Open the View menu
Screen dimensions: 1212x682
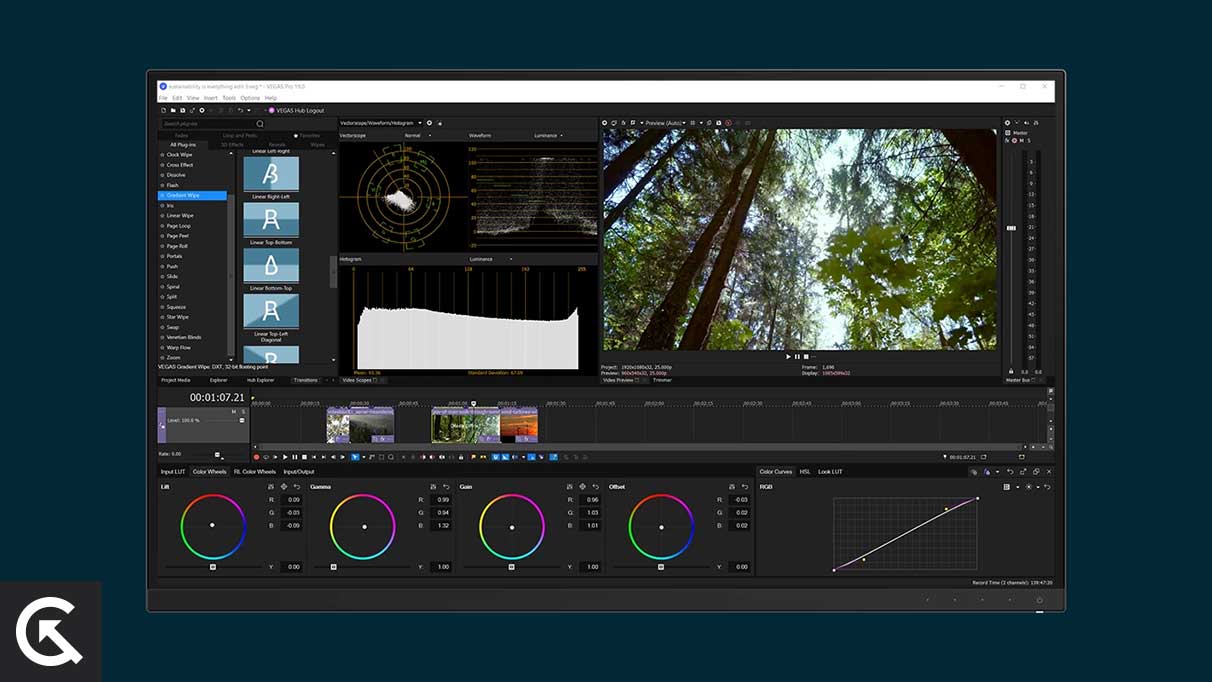point(193,98)
